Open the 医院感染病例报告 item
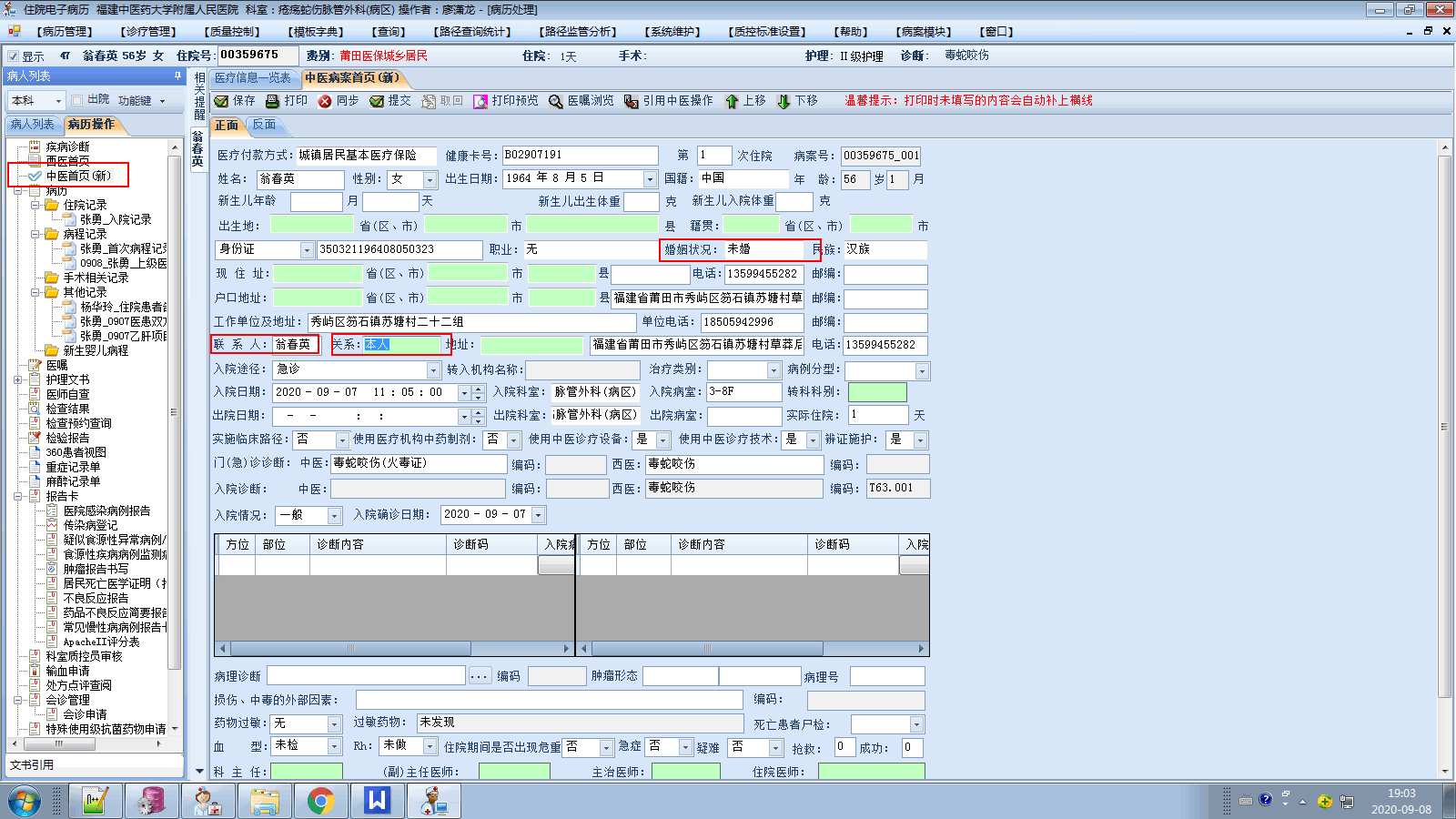 click(x=106, y=511)
